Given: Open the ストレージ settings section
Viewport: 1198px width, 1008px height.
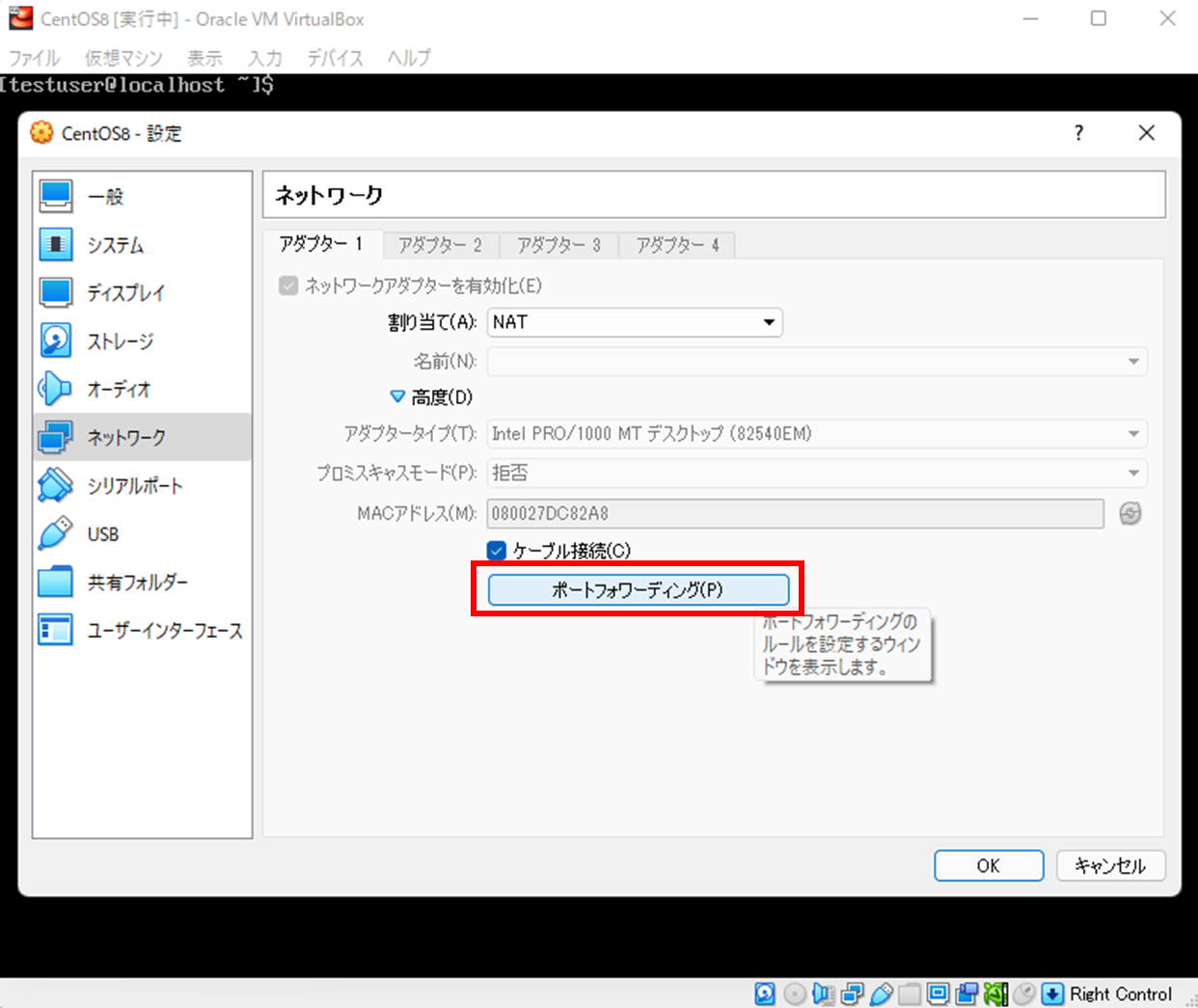Looking at the screenshot, I should coord(120,341).
